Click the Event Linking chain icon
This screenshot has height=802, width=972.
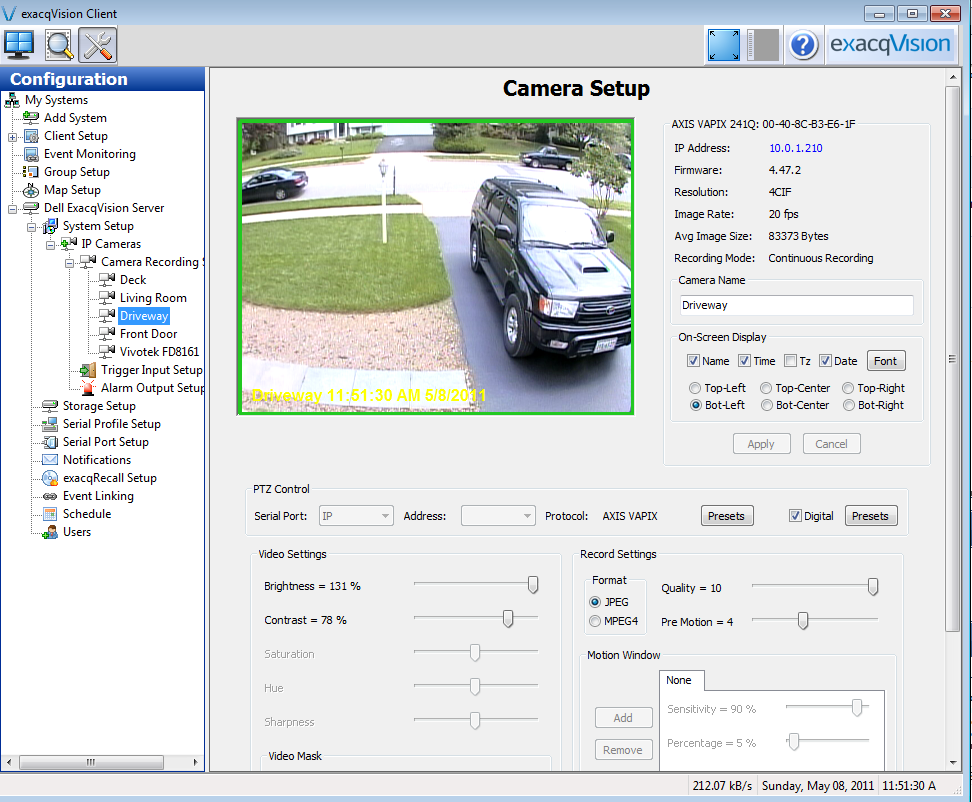coord(50,496)
